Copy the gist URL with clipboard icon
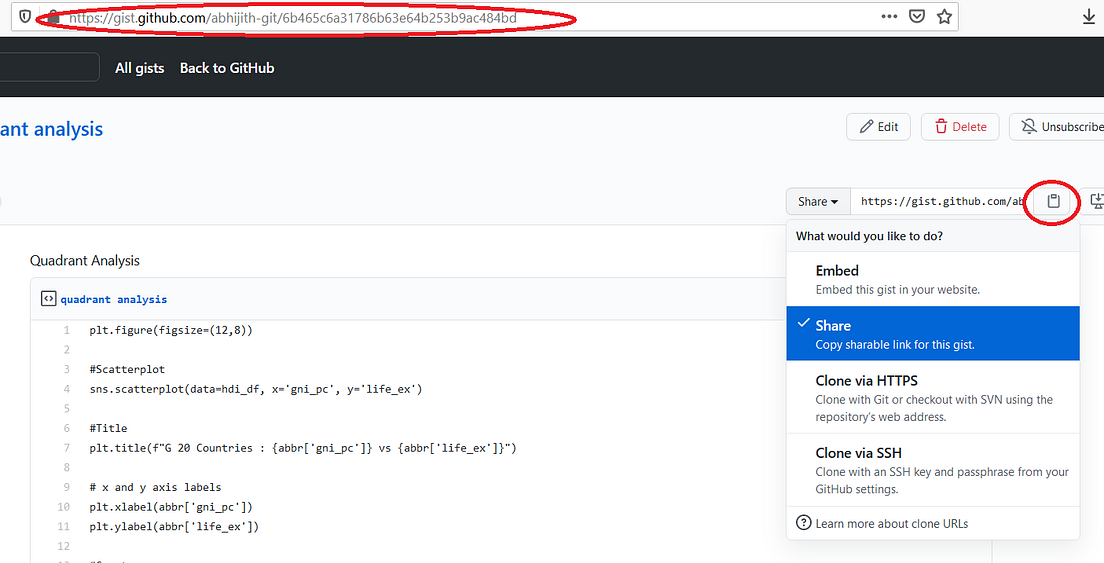The height and width of the screenshot is (563, 1104). coord(1053,201)
